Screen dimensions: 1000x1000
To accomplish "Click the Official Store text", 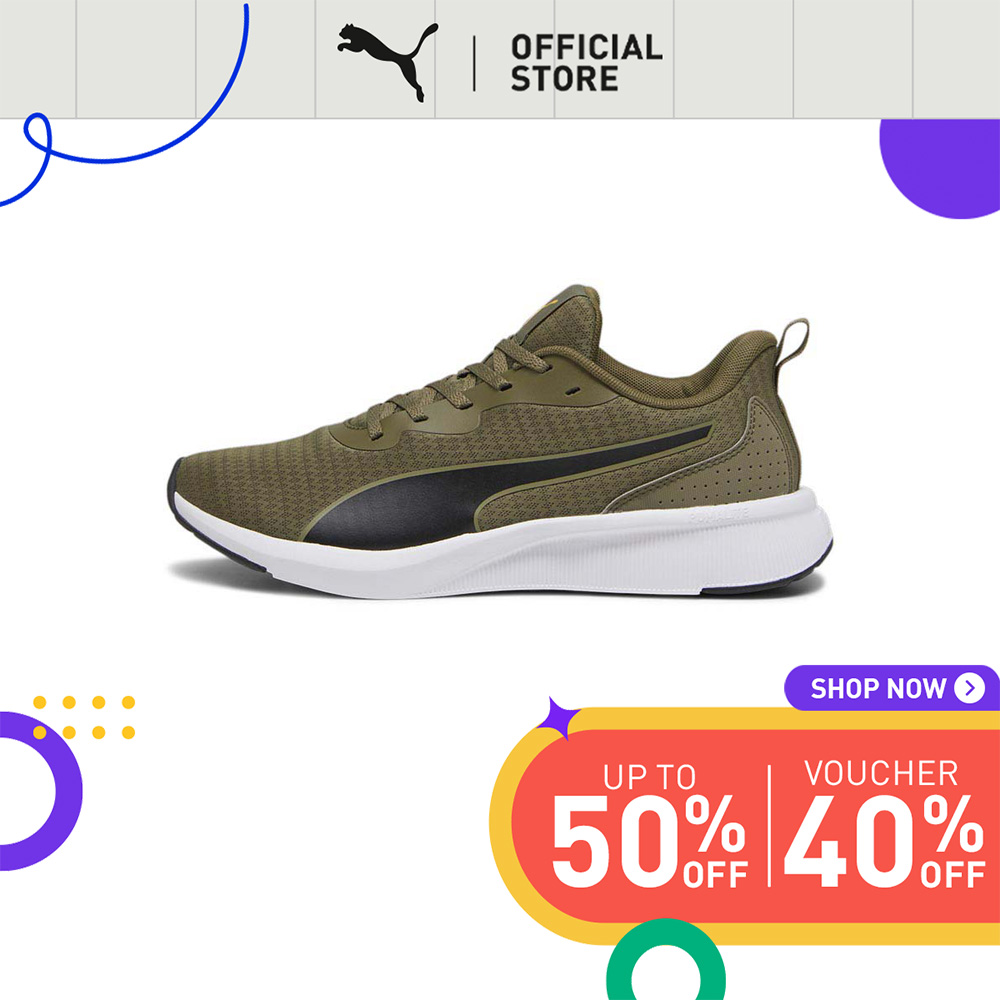I will (586, 63).
